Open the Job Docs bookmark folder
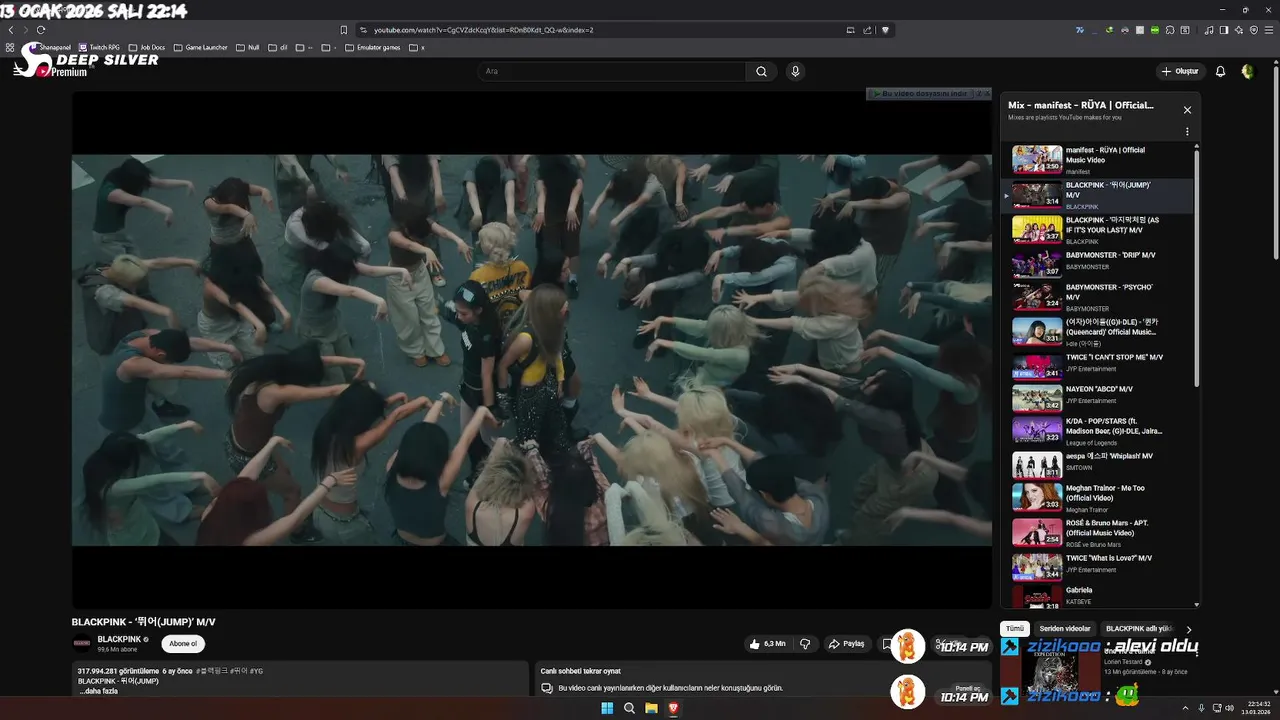The height and width of the screenshot is (720, 1280). tap(147, 47)
